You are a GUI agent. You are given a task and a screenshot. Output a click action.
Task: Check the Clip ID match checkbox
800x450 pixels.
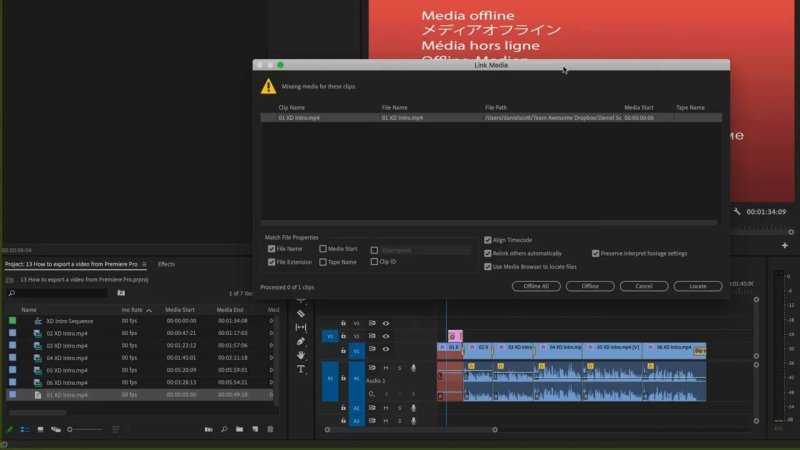(x=374, y=262)
